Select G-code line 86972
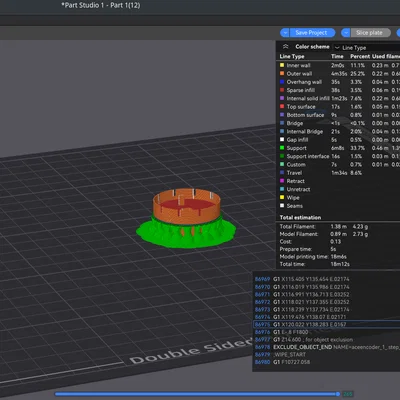 click(x=327, y=302)
